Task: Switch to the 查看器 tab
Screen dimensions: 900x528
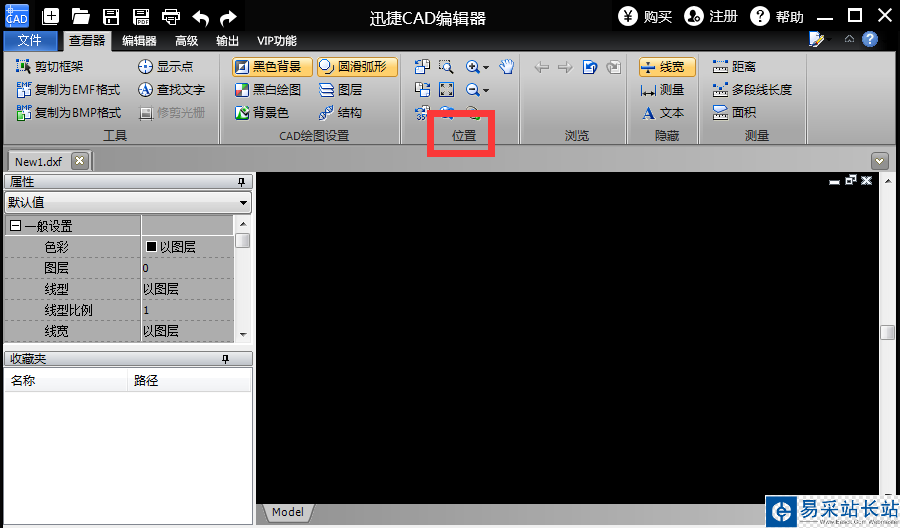Action: point(87,40)
